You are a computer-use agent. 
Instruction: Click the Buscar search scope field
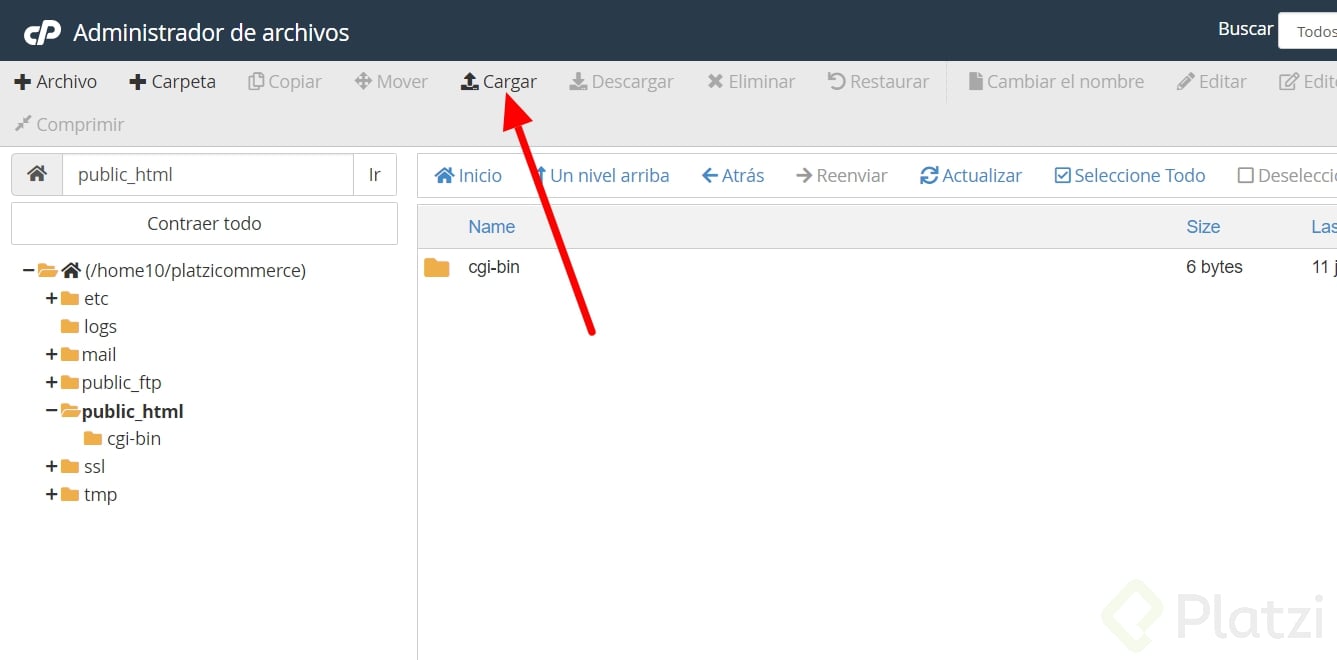(x=1308, y=32)
